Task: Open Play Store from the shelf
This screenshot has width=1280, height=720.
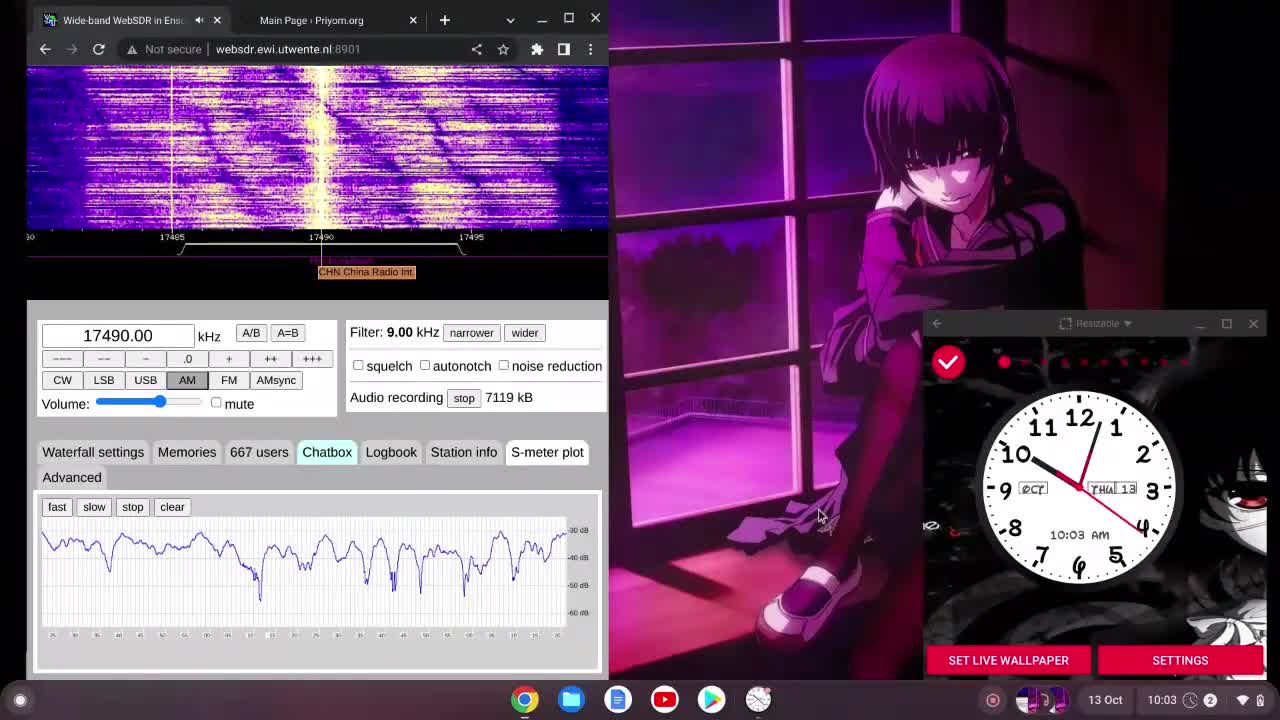Action: [711, 700]
